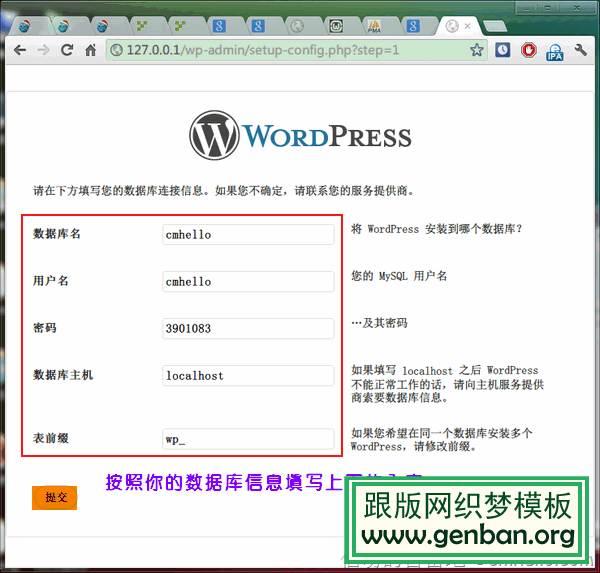This screenshot has height=573, width=600.
Task: Click the 数据库名 field containing cmhello
Action: (248, 235)
